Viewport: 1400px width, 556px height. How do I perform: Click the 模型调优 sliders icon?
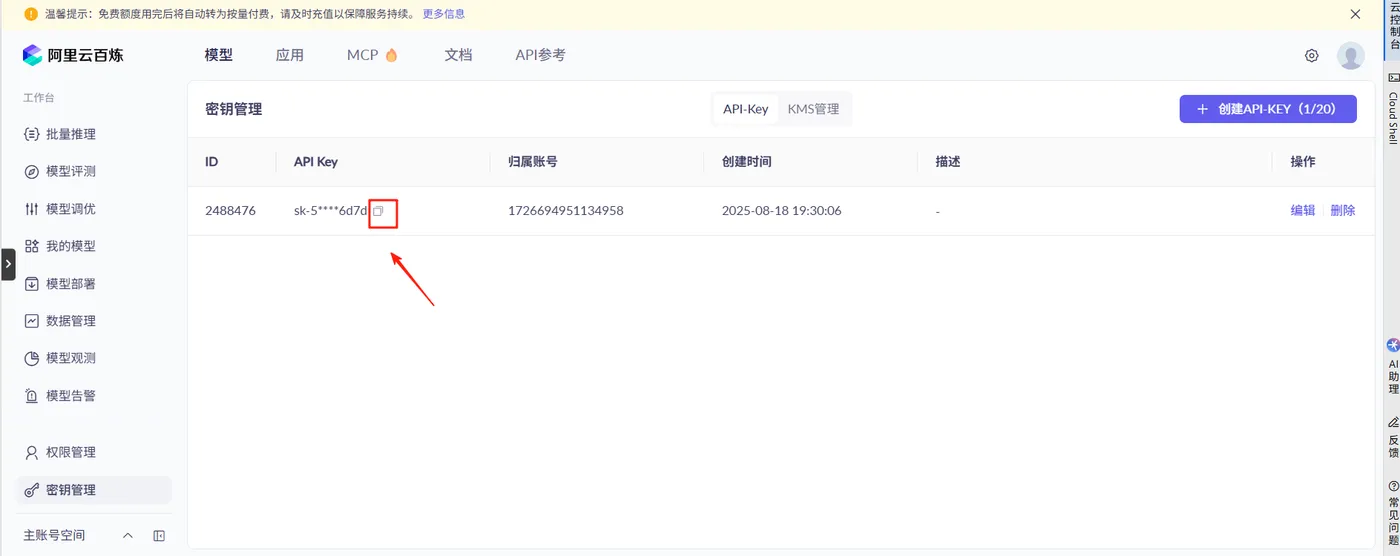pos(32,209)
